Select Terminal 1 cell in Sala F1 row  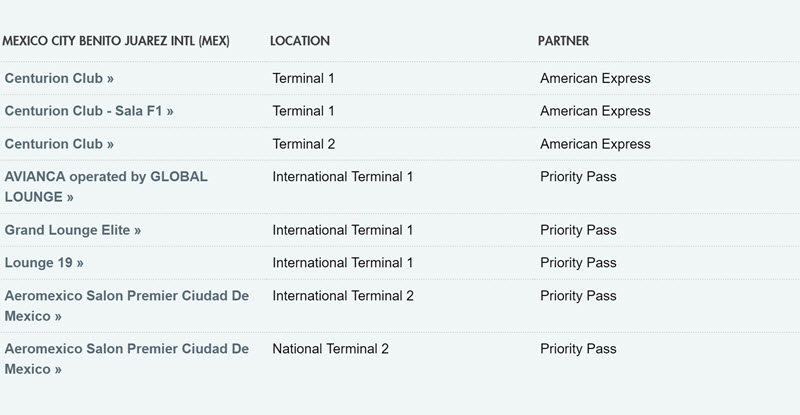303,111
